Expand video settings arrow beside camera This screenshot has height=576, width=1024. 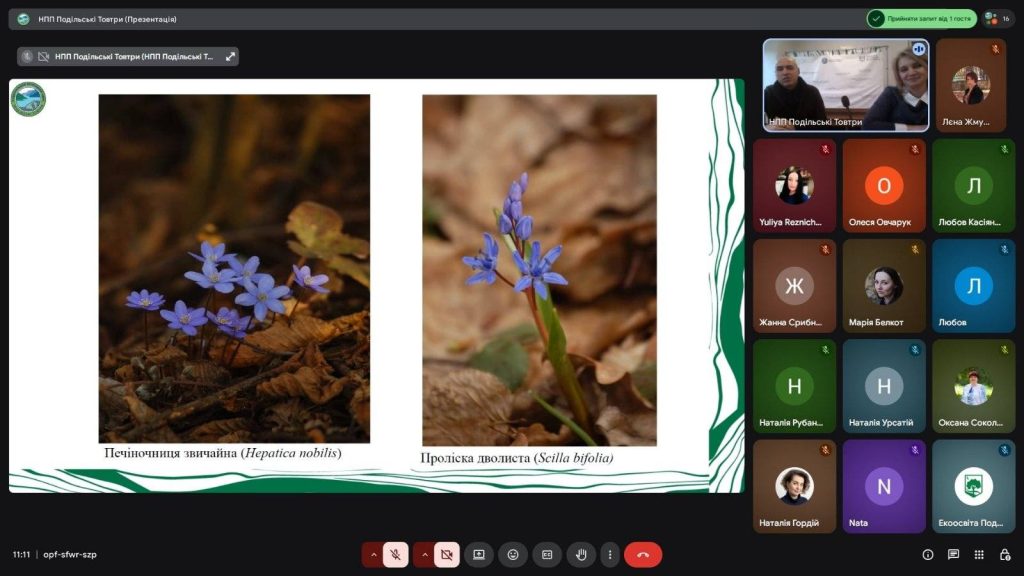pos(423,554)
